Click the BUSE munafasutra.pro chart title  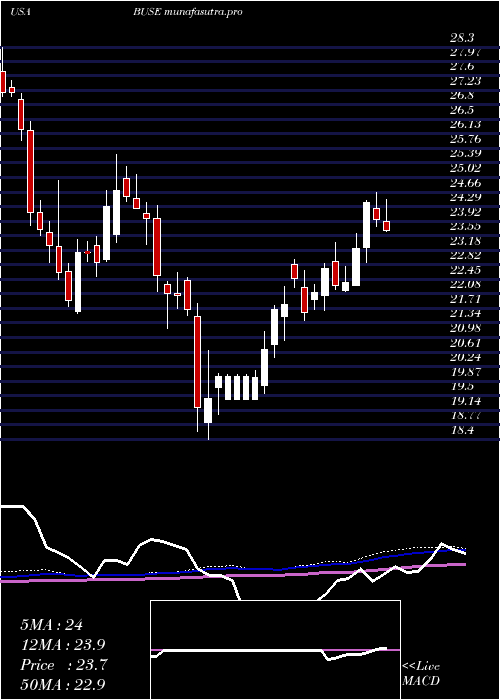coord(188,12)
